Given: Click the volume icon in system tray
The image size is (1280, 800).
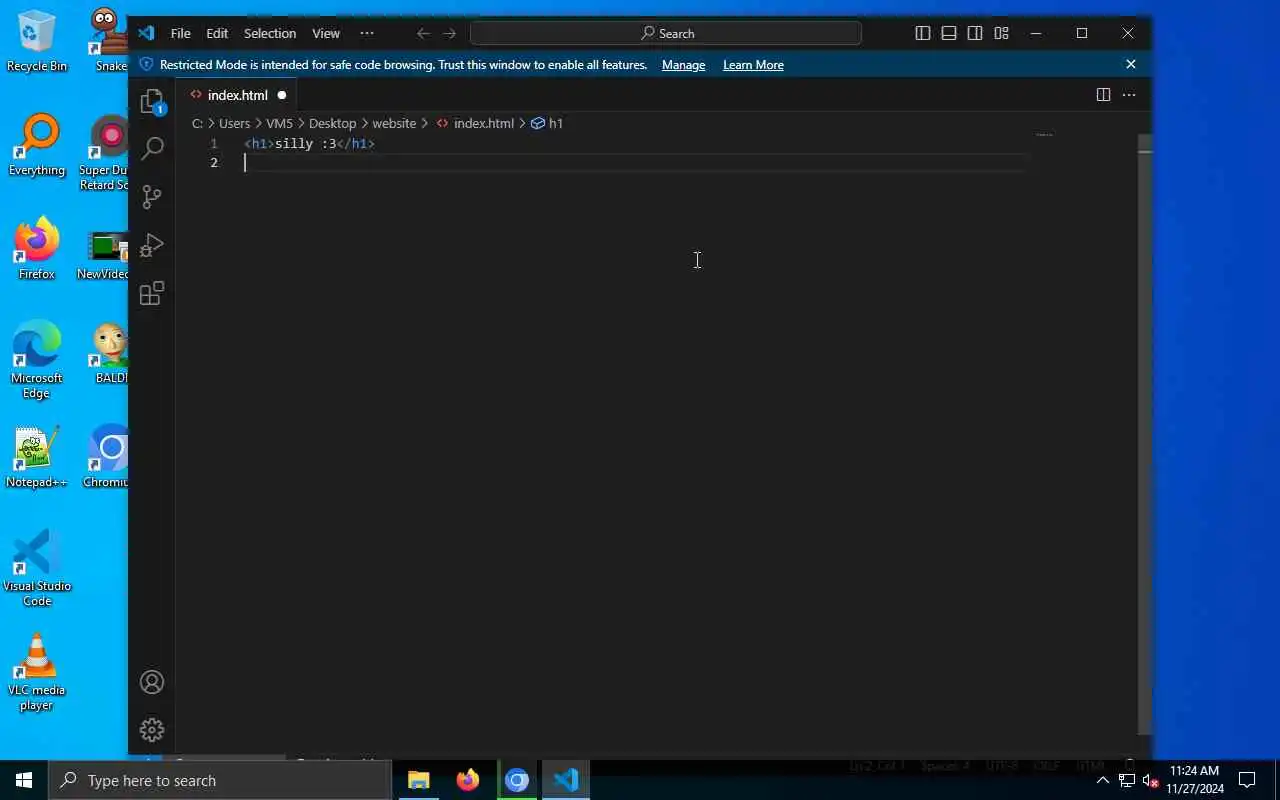Looking at the screenshot, I should [1150, 780].
